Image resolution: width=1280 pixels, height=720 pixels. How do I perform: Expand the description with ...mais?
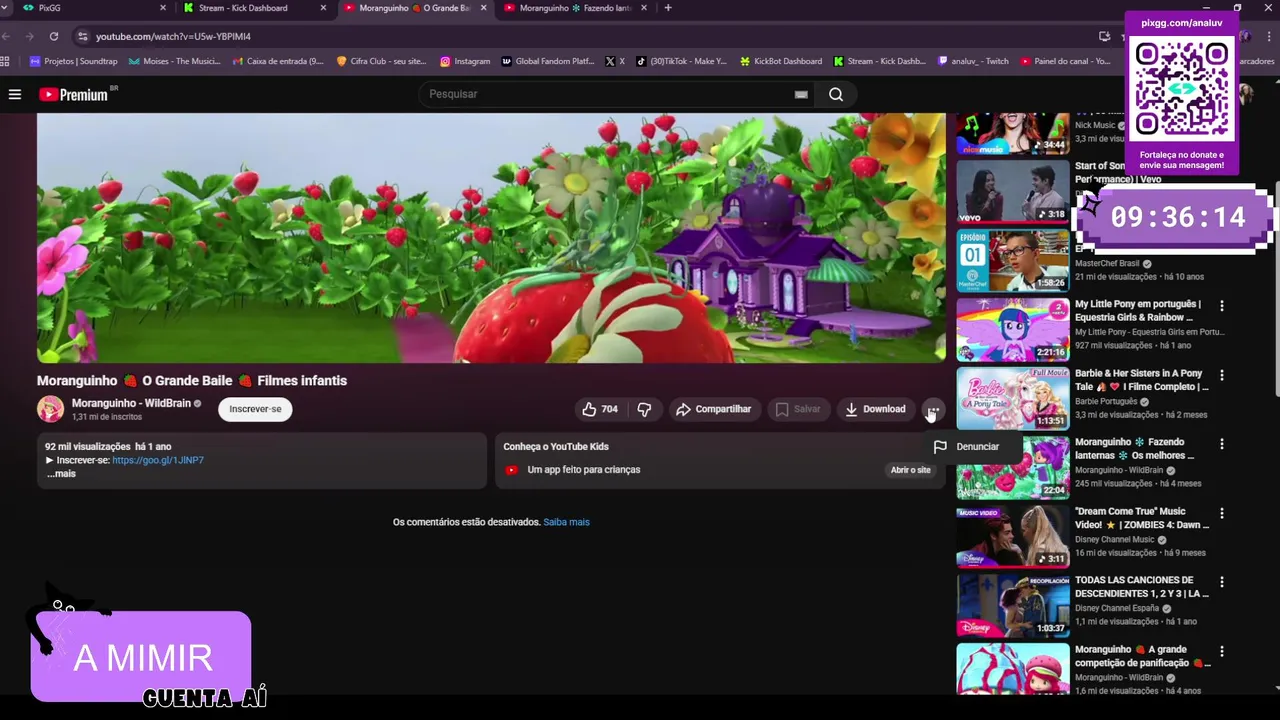coord(61,474)
